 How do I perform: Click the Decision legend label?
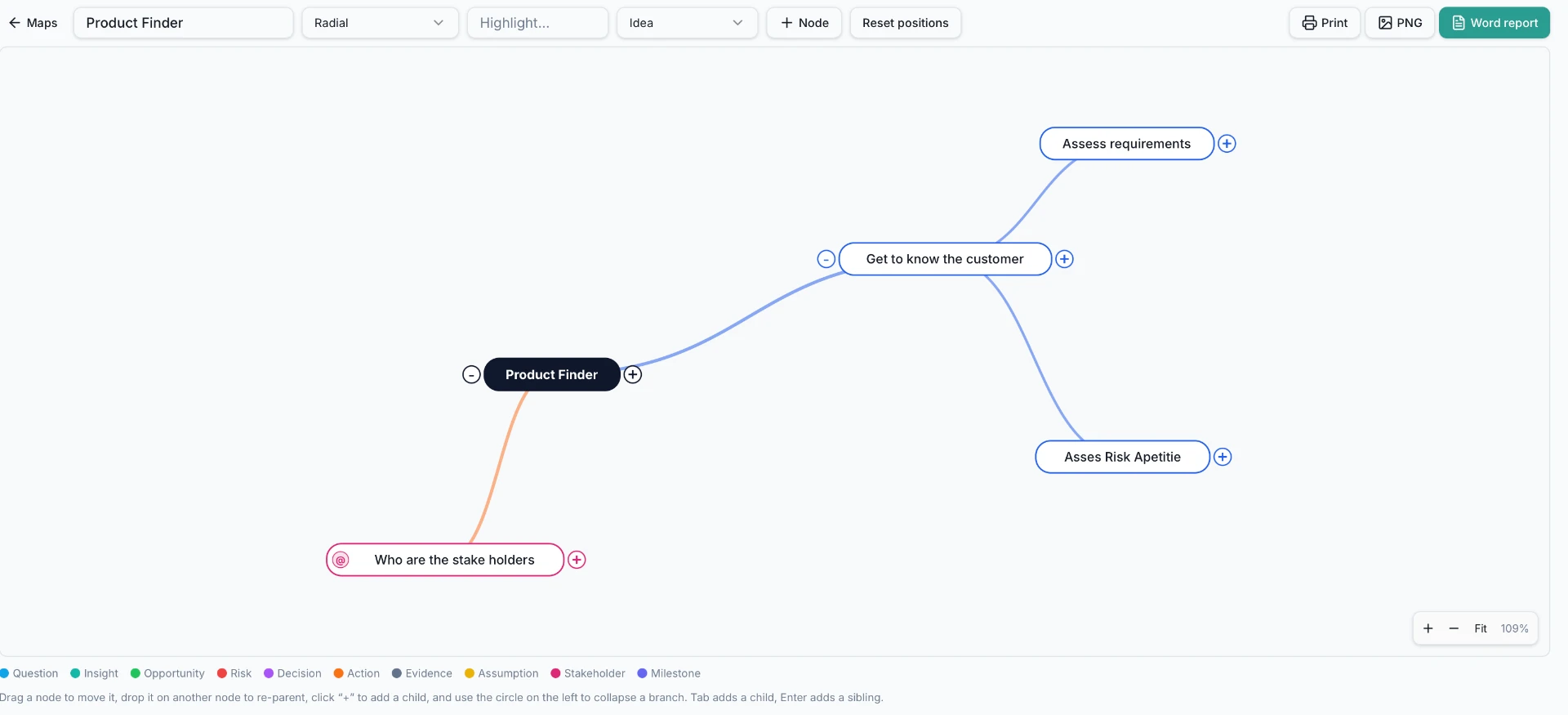pos(299,673)
